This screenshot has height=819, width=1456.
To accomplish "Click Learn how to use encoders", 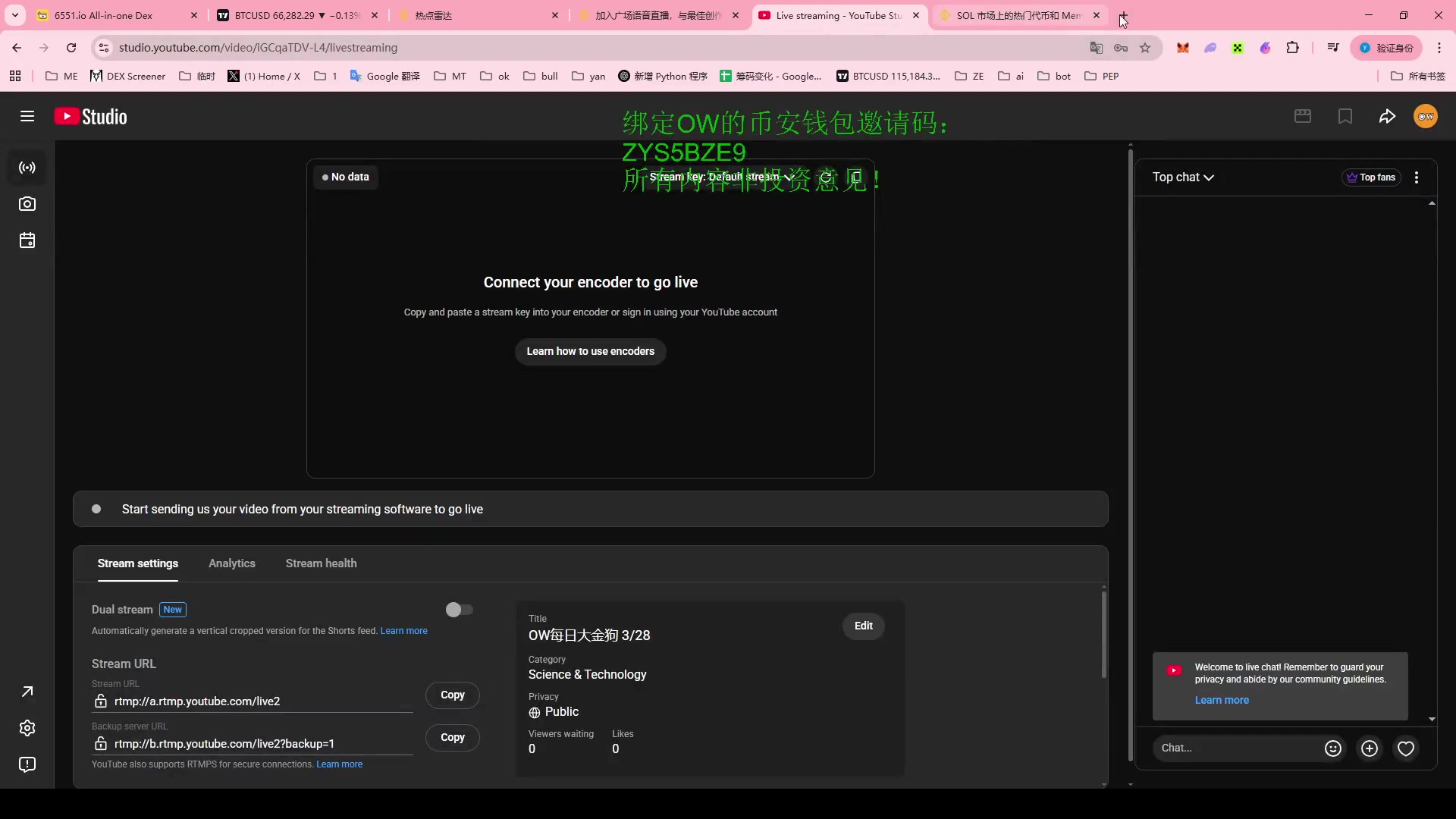I will [590, 351].
